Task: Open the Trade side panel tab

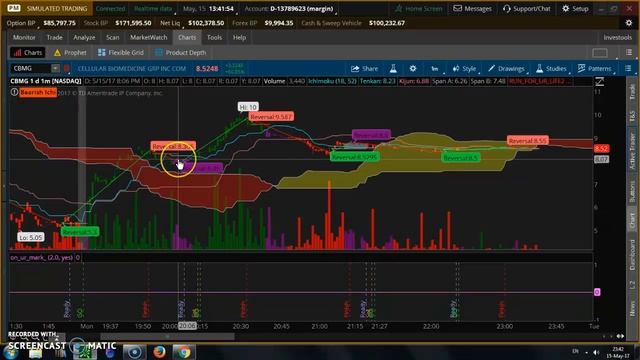Action: (633, 92)
